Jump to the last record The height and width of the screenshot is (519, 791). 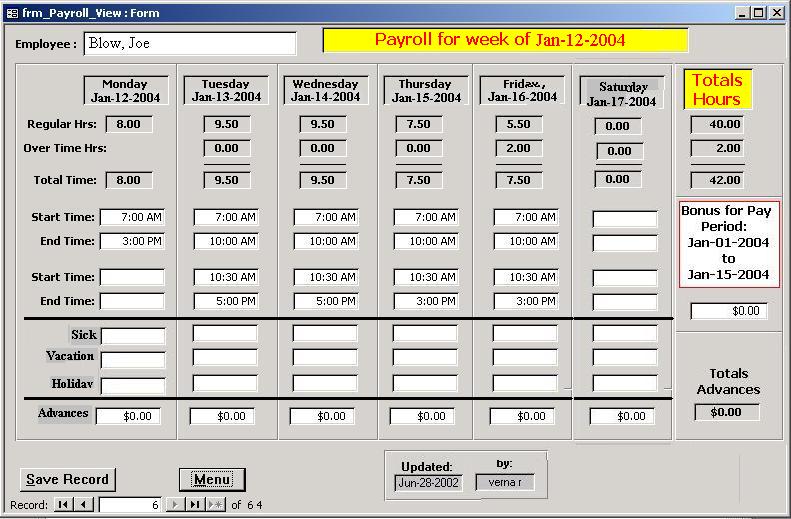click(195, 505)
